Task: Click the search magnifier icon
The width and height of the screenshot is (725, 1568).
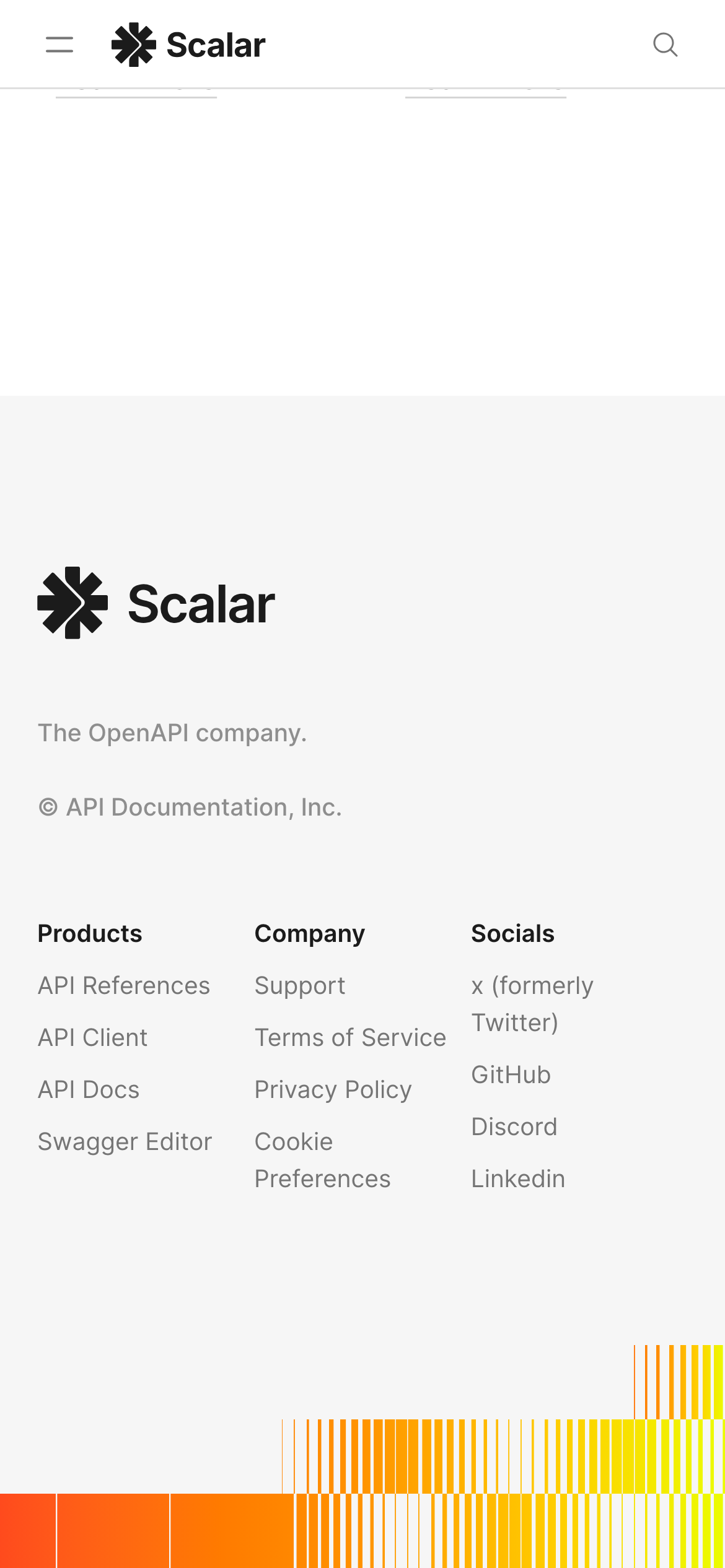Action: (x=666, y=45)
